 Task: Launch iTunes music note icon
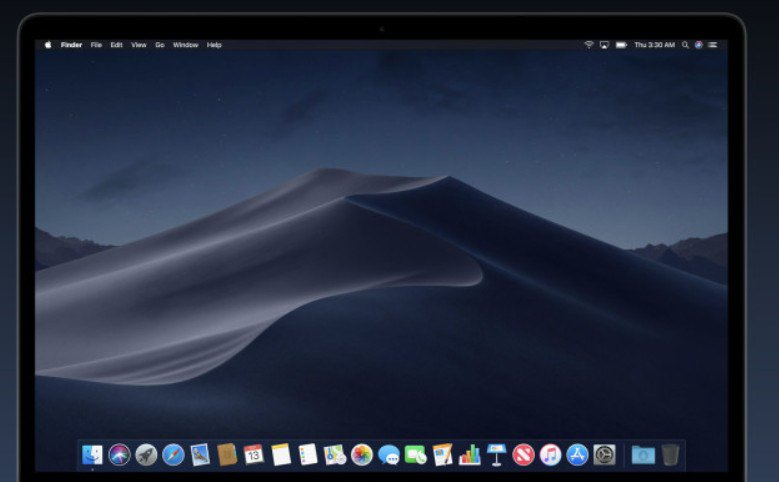click(x=550, y=455)
